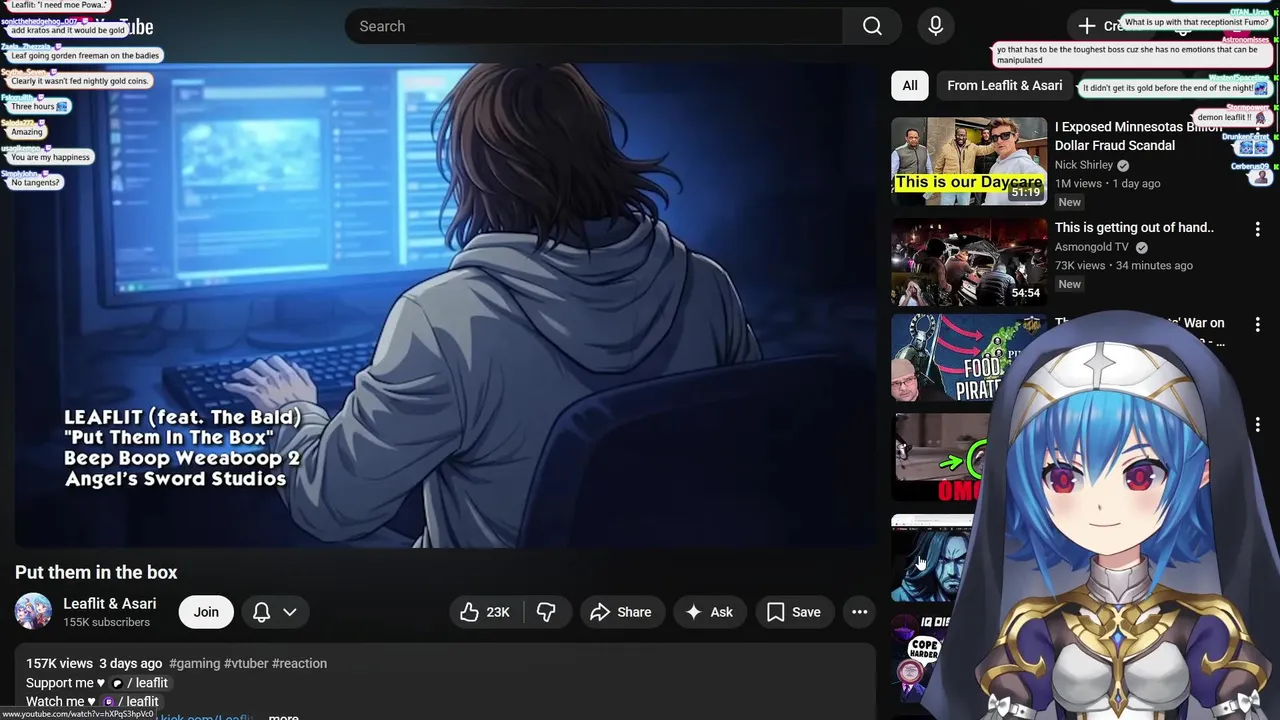Open options menu for Food Pirates video

pyautogui.click(x=1258, y=325)
